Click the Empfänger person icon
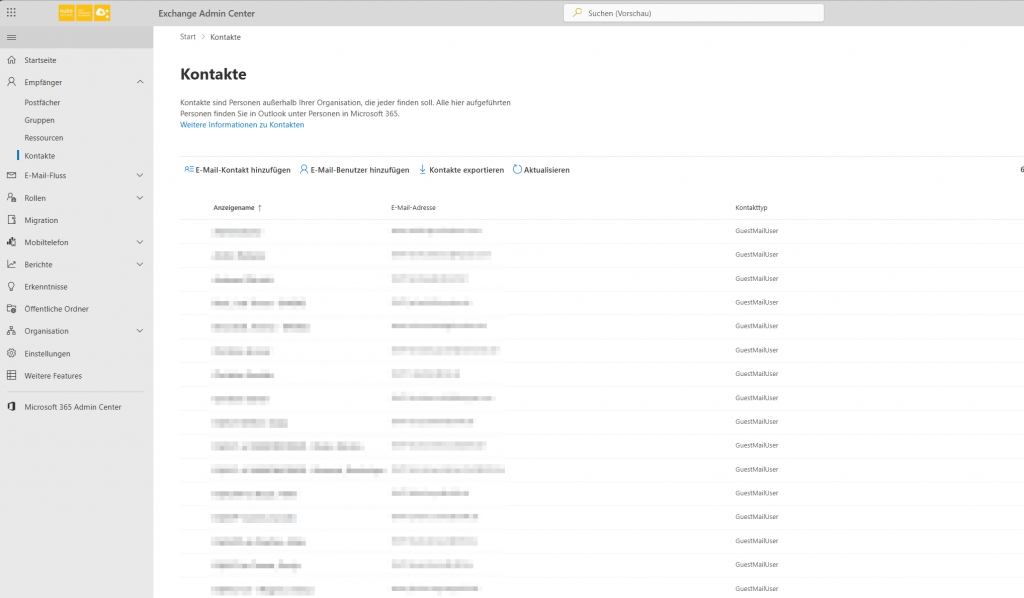The width and height of the screenshot is (1024, 598). [11, 82]
